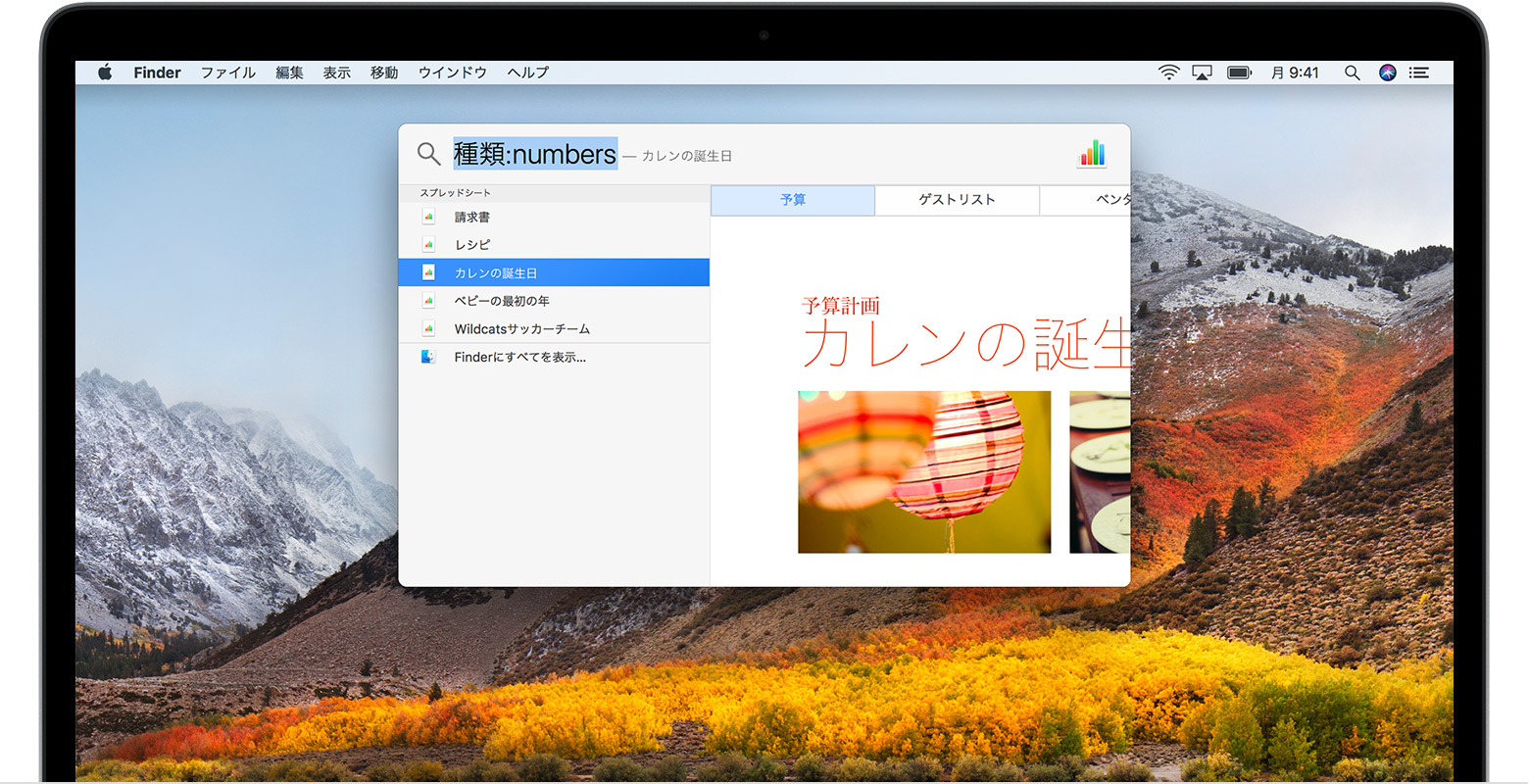Switch to the ゲストリスト tab
The width and height of the screenshot is (1529, 784).
click(x=957, y=200)
